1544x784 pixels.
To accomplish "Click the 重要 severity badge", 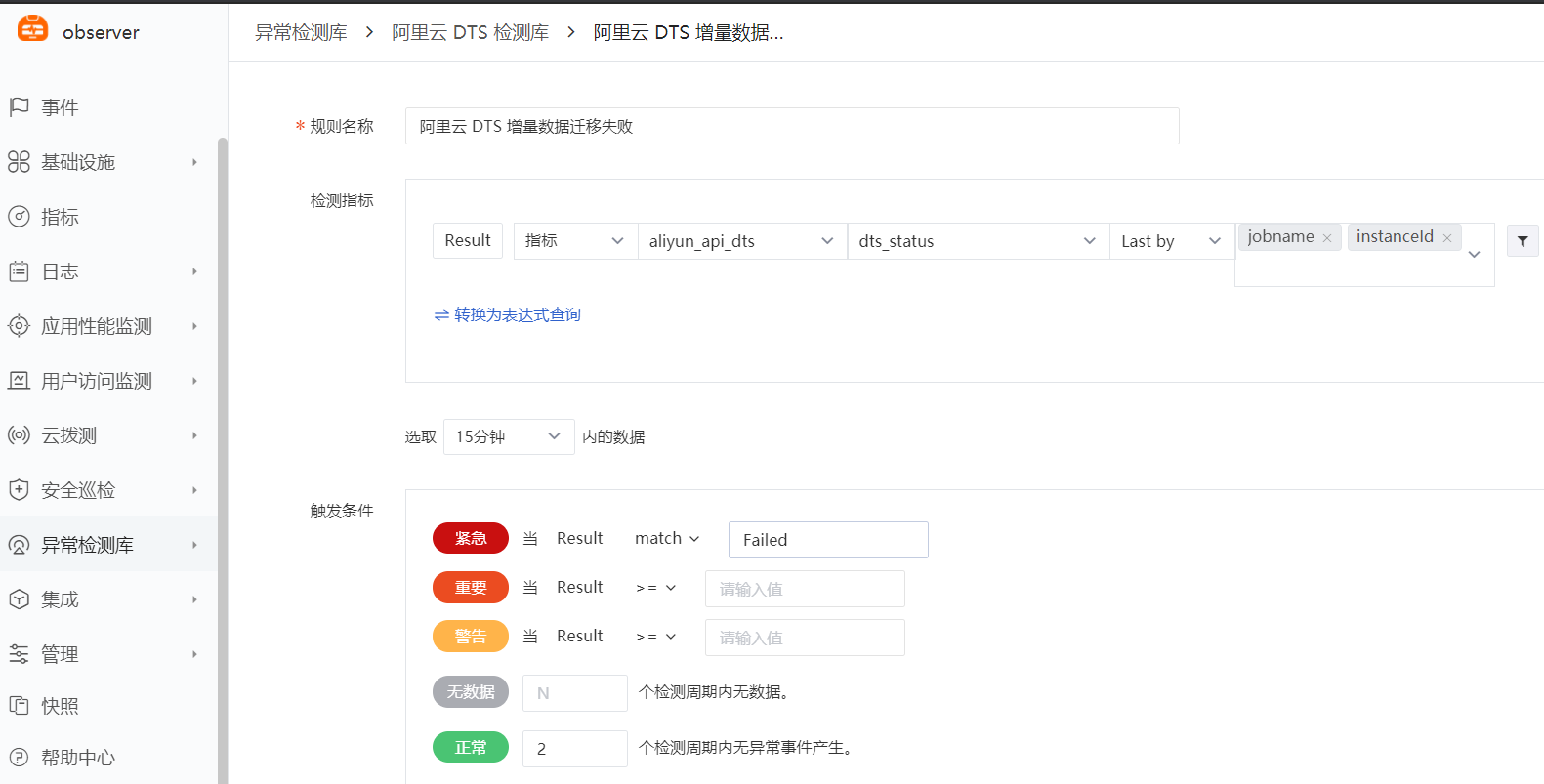I will pyautogui.click(x=471, y=587).
